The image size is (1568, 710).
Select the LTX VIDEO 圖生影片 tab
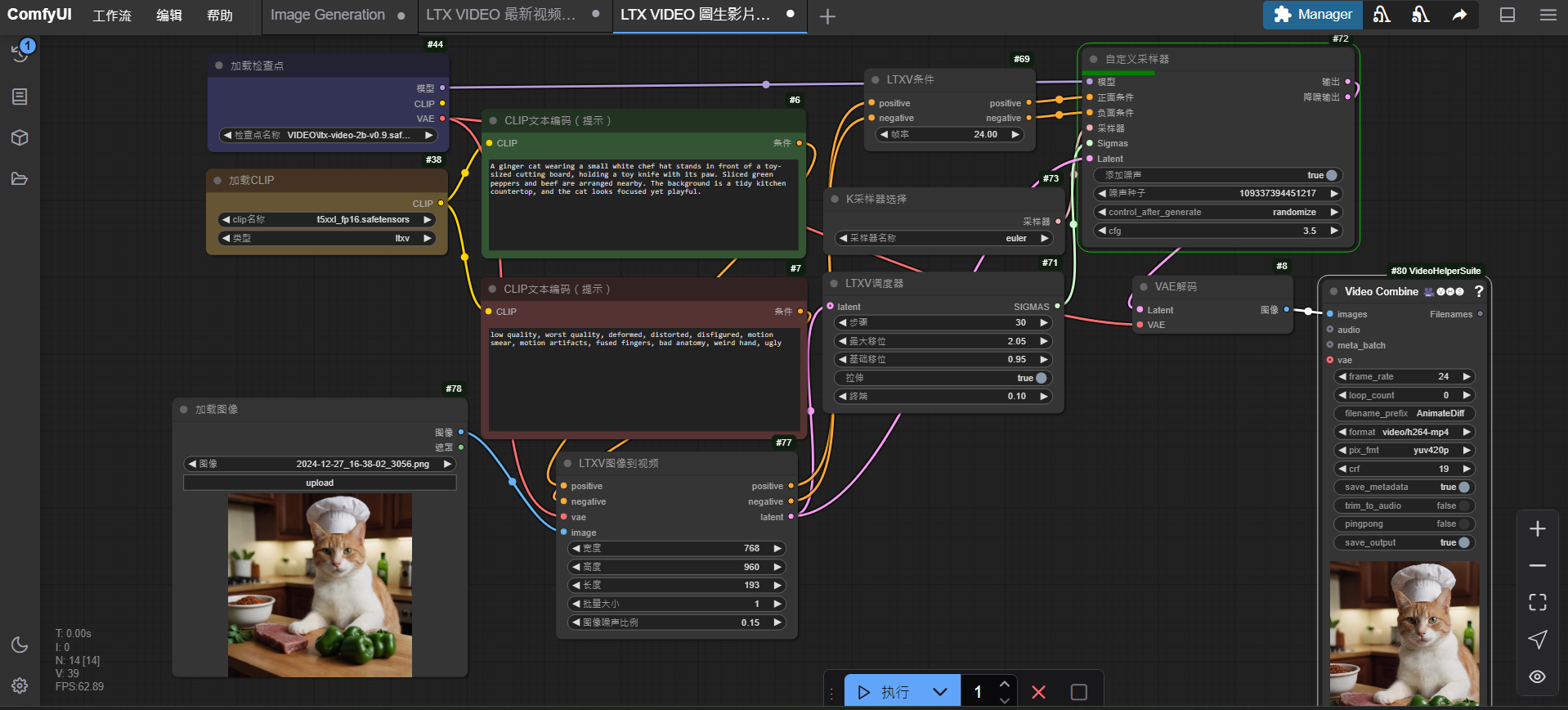coord(695,15)
